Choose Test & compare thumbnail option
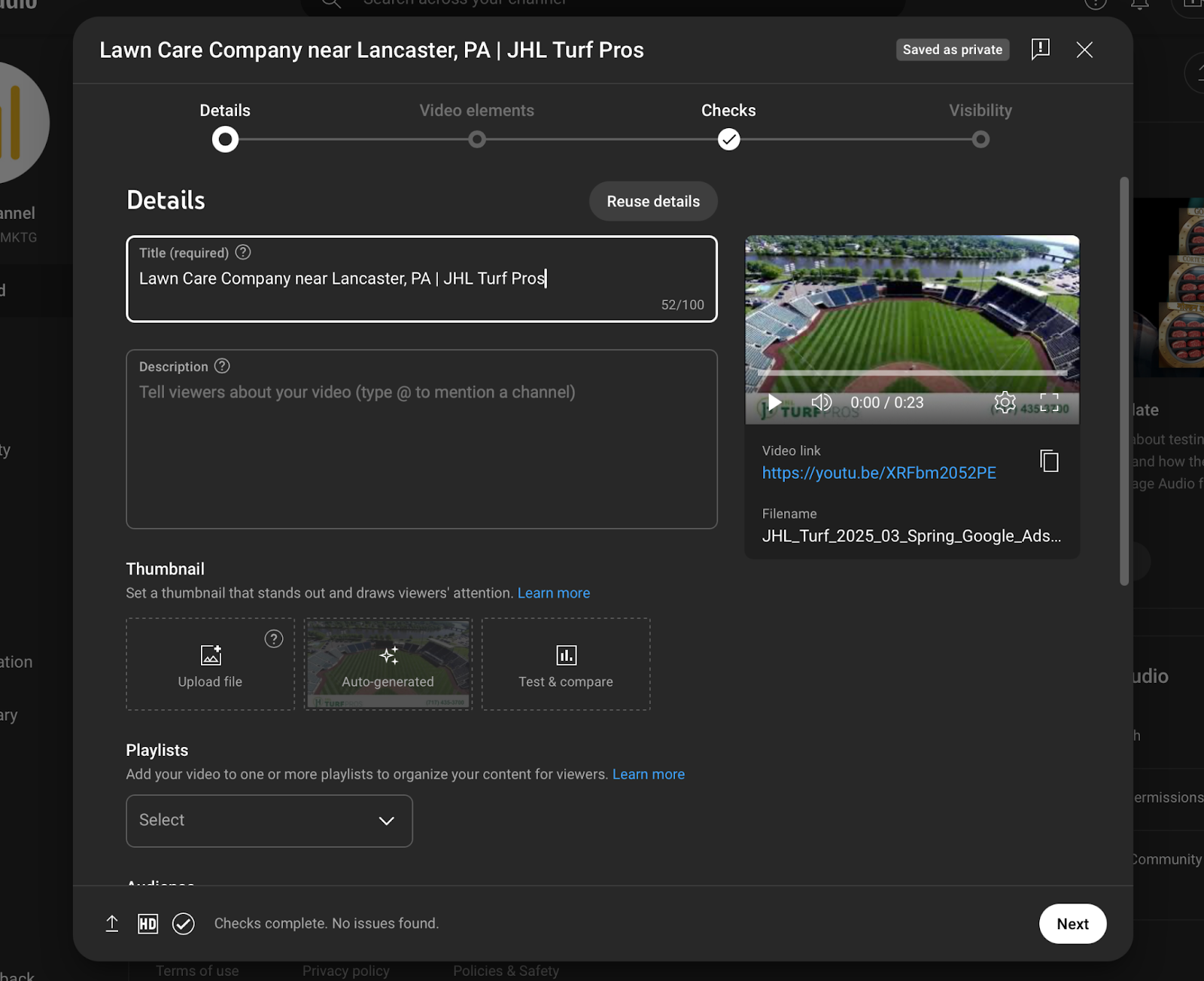This screenshot has height=981, width=1204. (x=566, y=664)
